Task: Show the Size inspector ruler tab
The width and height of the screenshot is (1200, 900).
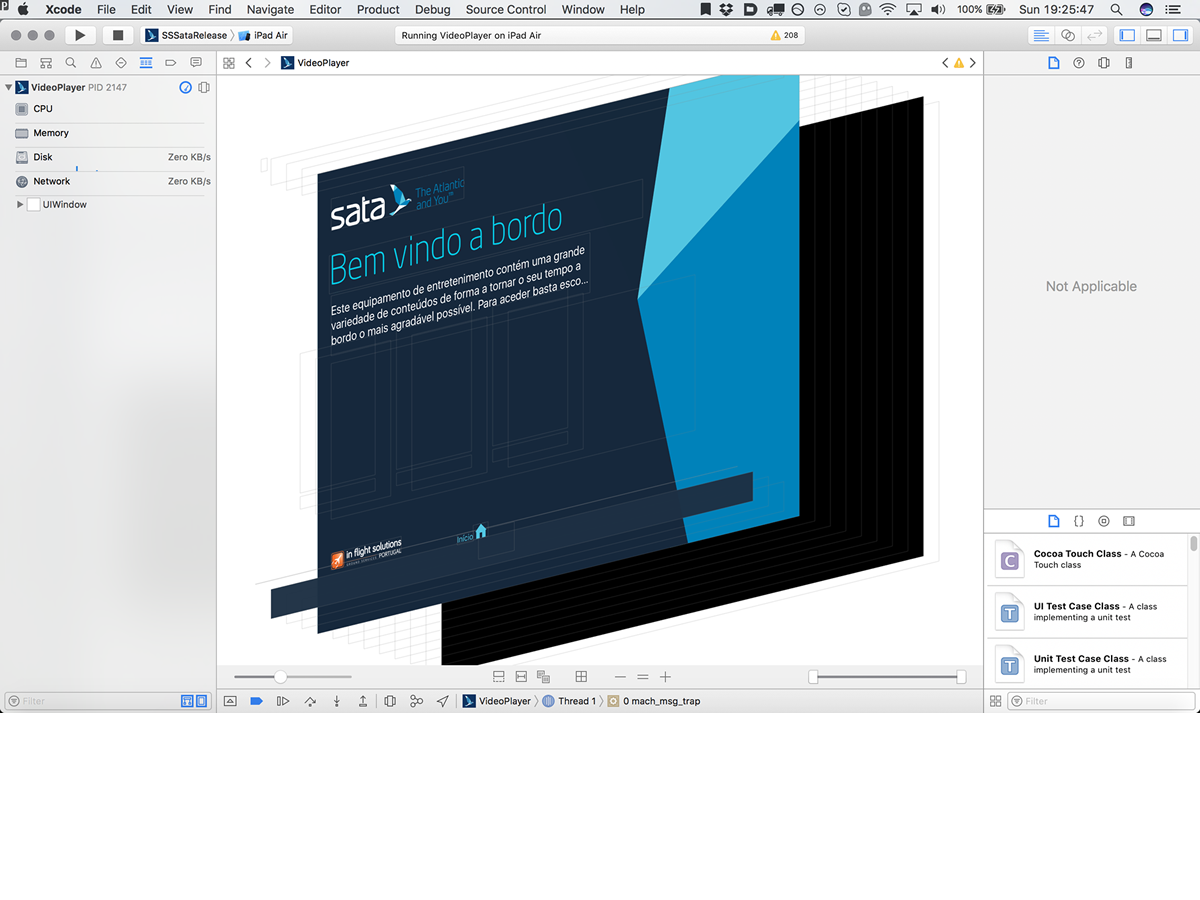Action: pyautogui.click(x=1129, y=63)
